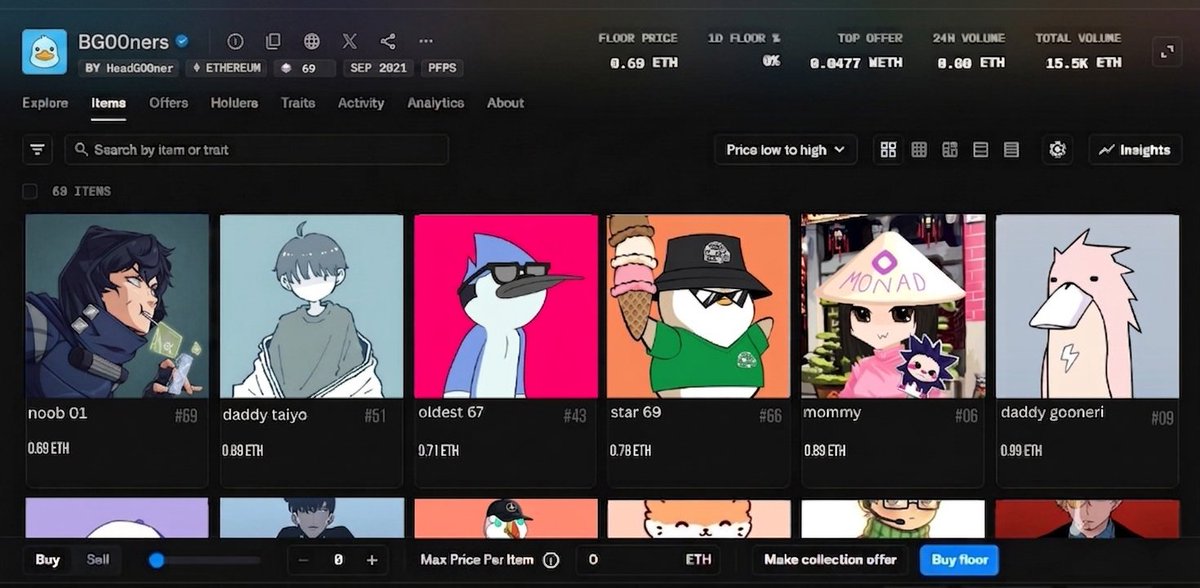Select the compact grid view icon
1200x588 pixels.
pos(919,150)
